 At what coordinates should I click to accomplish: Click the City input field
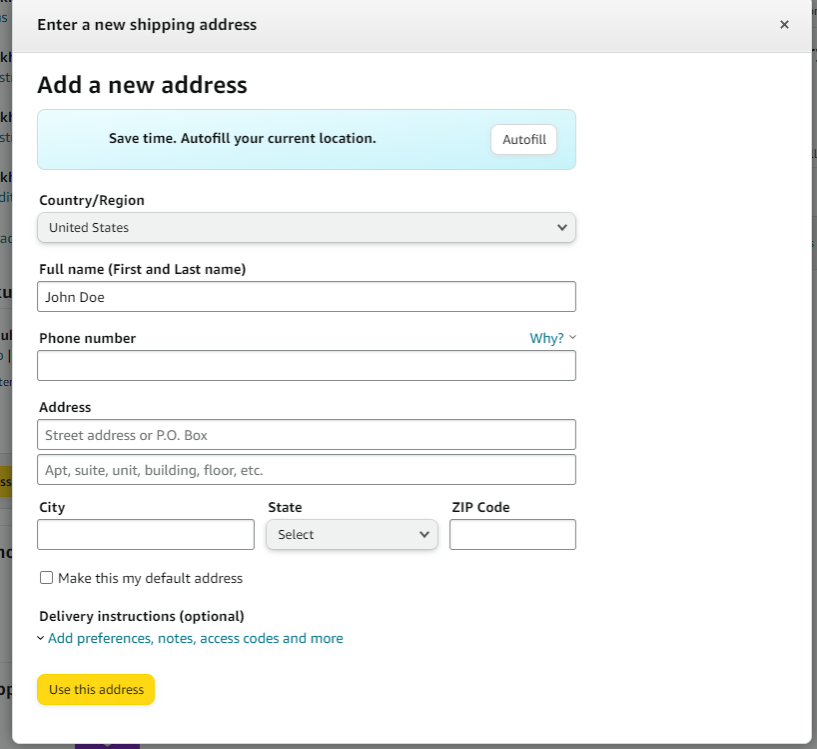[x=146, y=534]
